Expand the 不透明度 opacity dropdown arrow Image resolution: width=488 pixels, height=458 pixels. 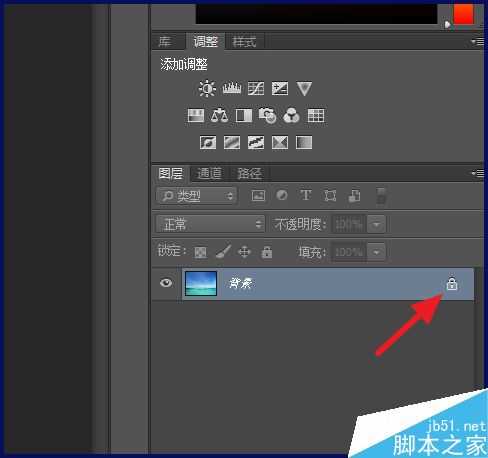(376, 224)
